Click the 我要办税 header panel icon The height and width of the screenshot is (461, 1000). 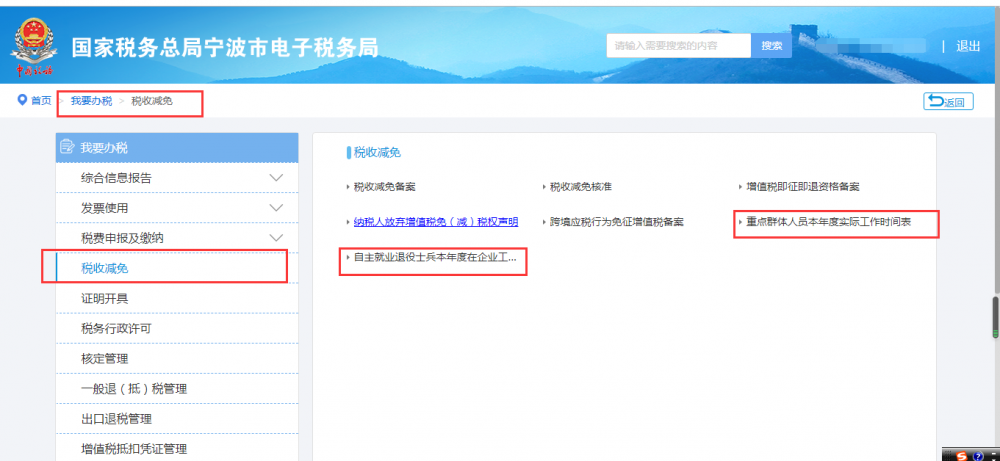68,148
